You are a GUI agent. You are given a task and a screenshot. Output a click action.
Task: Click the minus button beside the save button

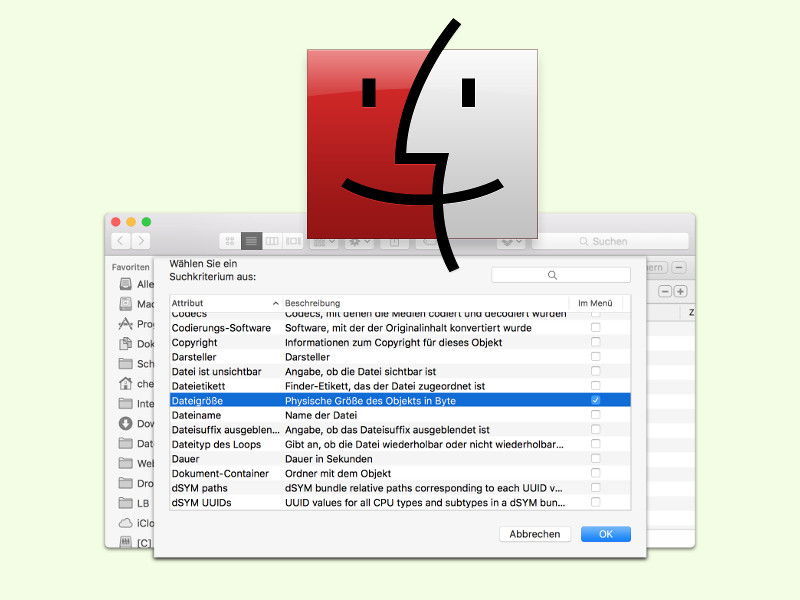point(679,267)
